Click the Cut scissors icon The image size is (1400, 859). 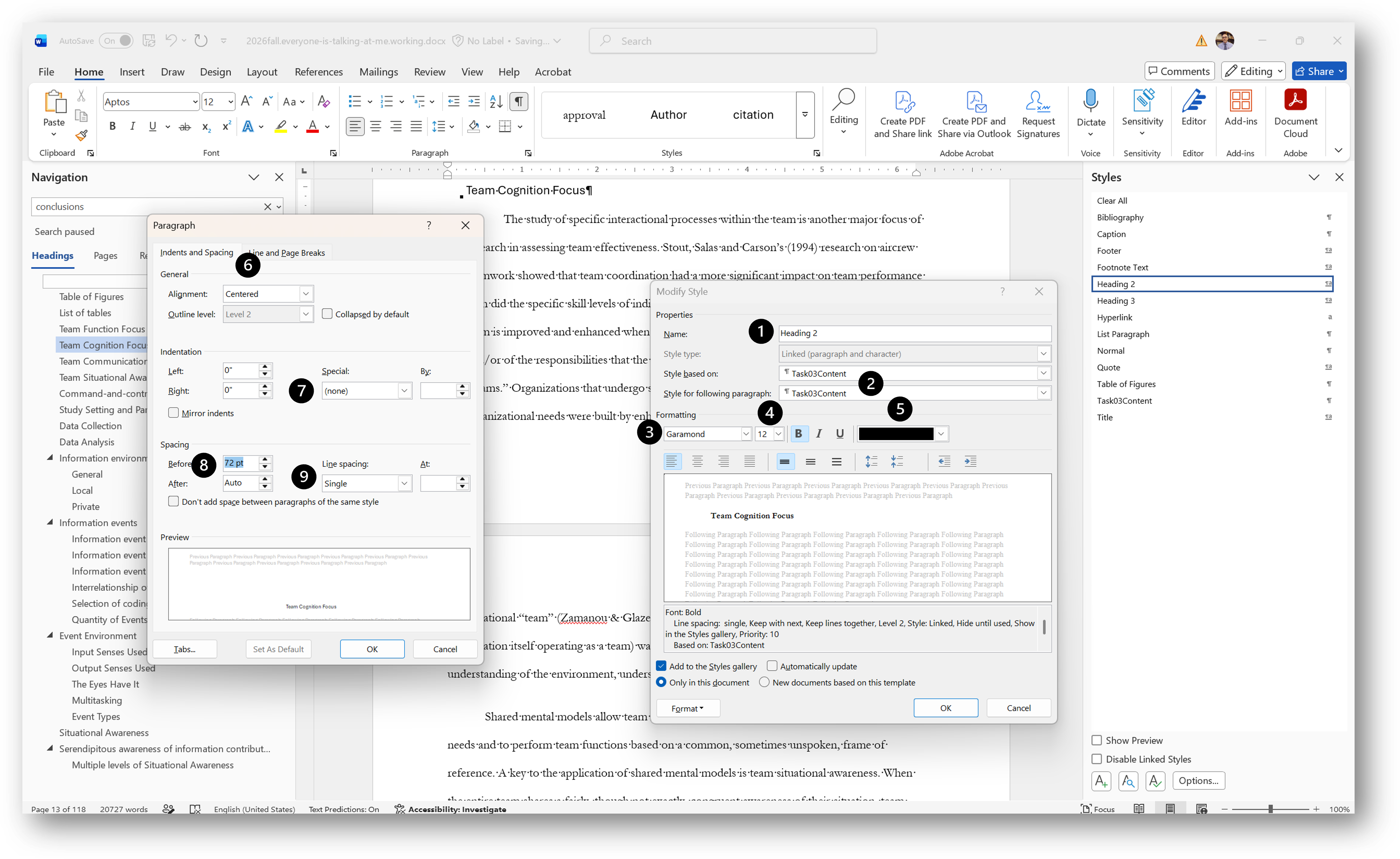pyautogui.click(x=81, y=96)
